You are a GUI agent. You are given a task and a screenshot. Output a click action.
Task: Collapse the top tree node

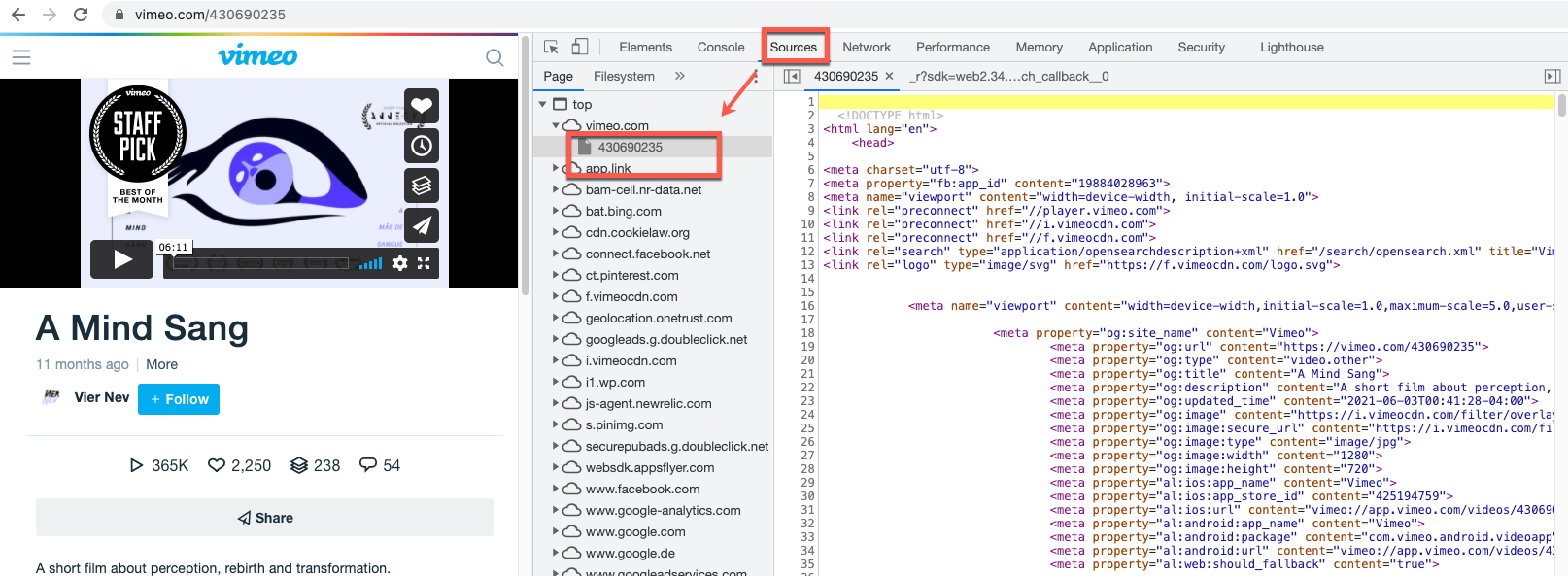tap(543, 104)
